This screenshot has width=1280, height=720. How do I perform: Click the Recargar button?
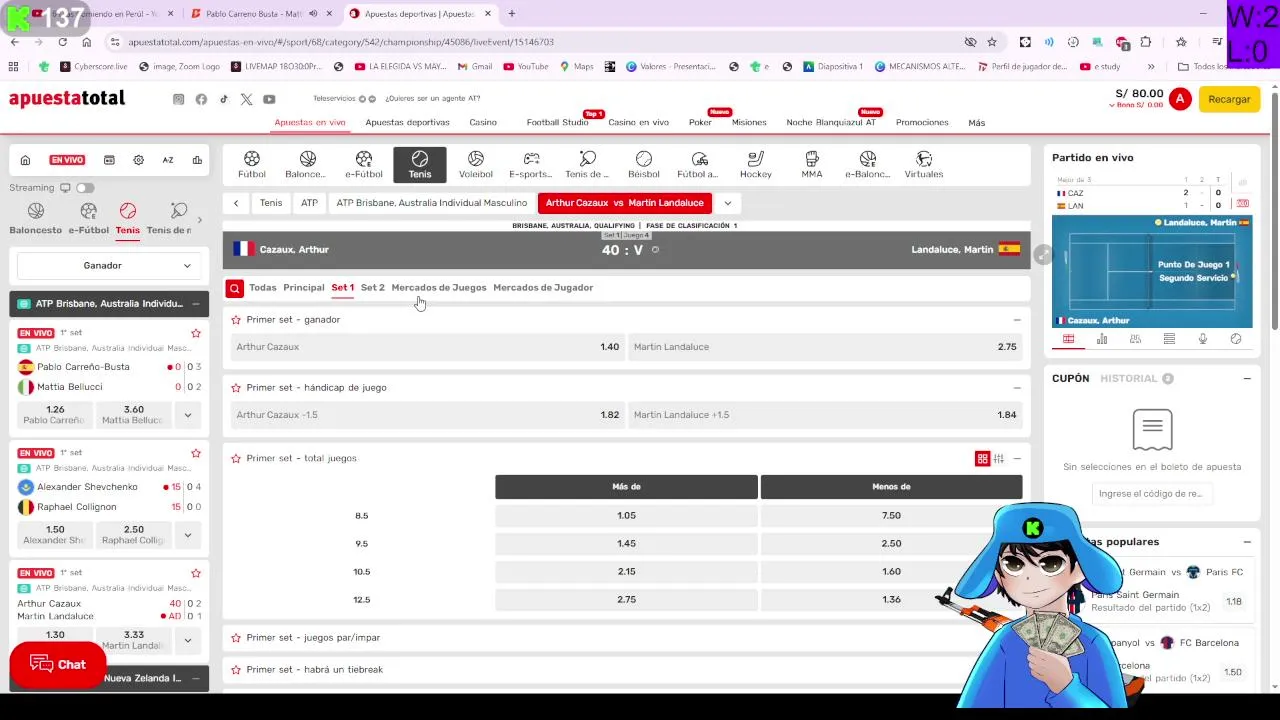coord(1229,99)
